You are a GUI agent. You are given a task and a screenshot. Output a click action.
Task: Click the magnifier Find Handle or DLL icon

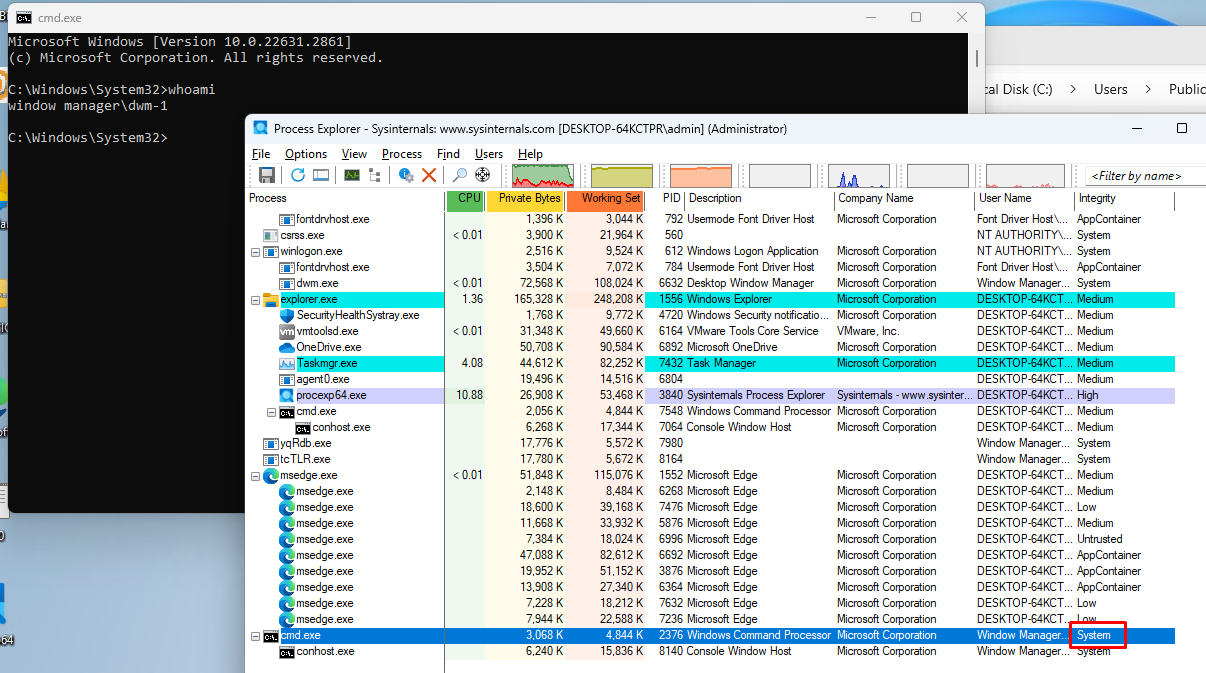(460, 175)
